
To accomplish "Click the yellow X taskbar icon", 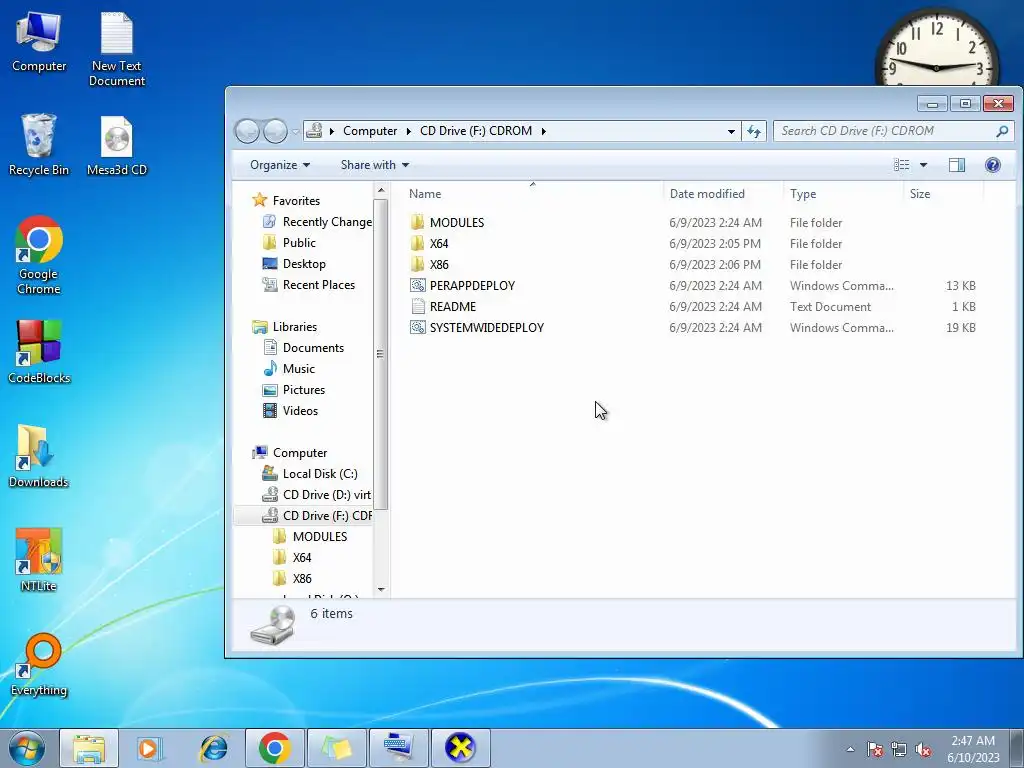I will pos(460,748).
